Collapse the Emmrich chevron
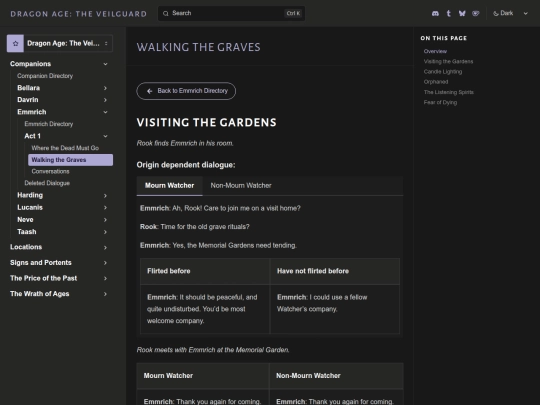This screenshot has height=405, width=540. (x=105, y=112)
